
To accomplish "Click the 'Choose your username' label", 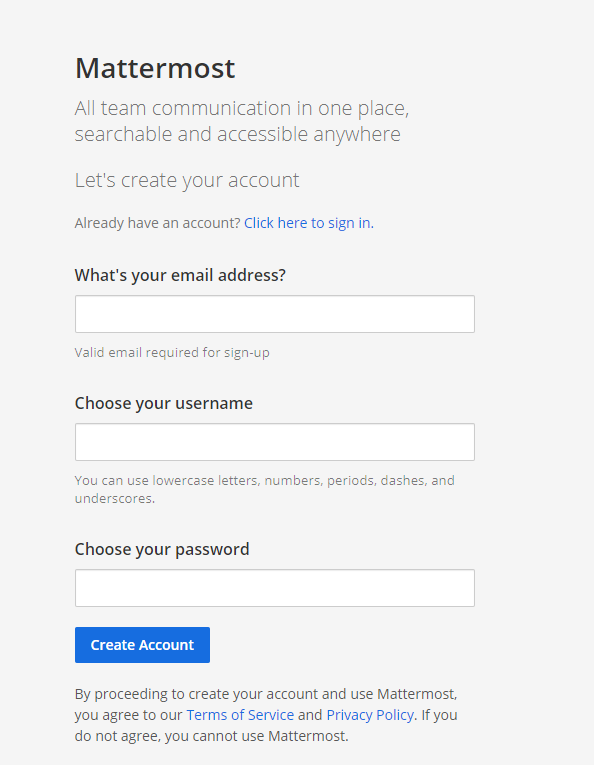I will [x=163, y=403].
